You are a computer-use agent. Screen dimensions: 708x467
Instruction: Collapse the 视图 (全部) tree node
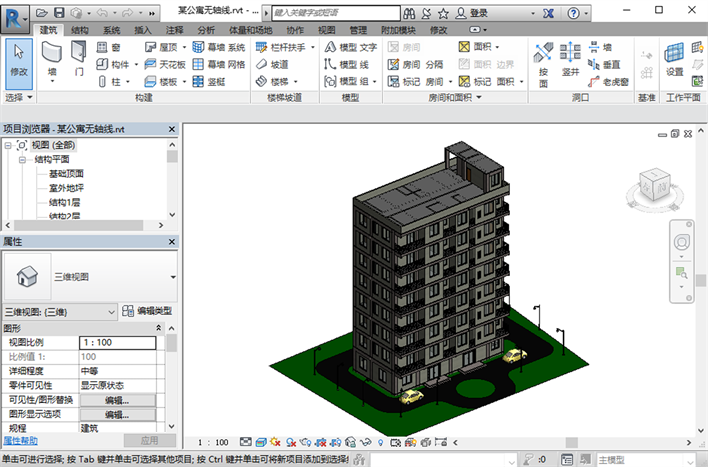click(10, 146)
